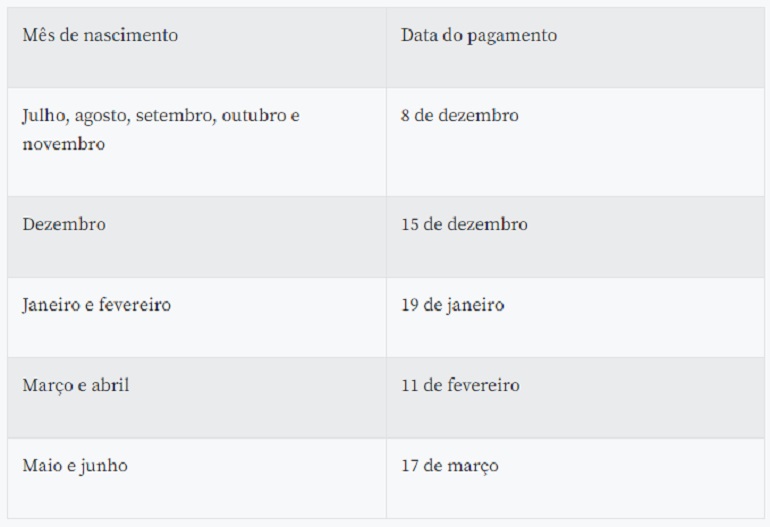The image size is (770, 527).
Task: Click the 'Março e abril' cell
Action: pos(197,398)
